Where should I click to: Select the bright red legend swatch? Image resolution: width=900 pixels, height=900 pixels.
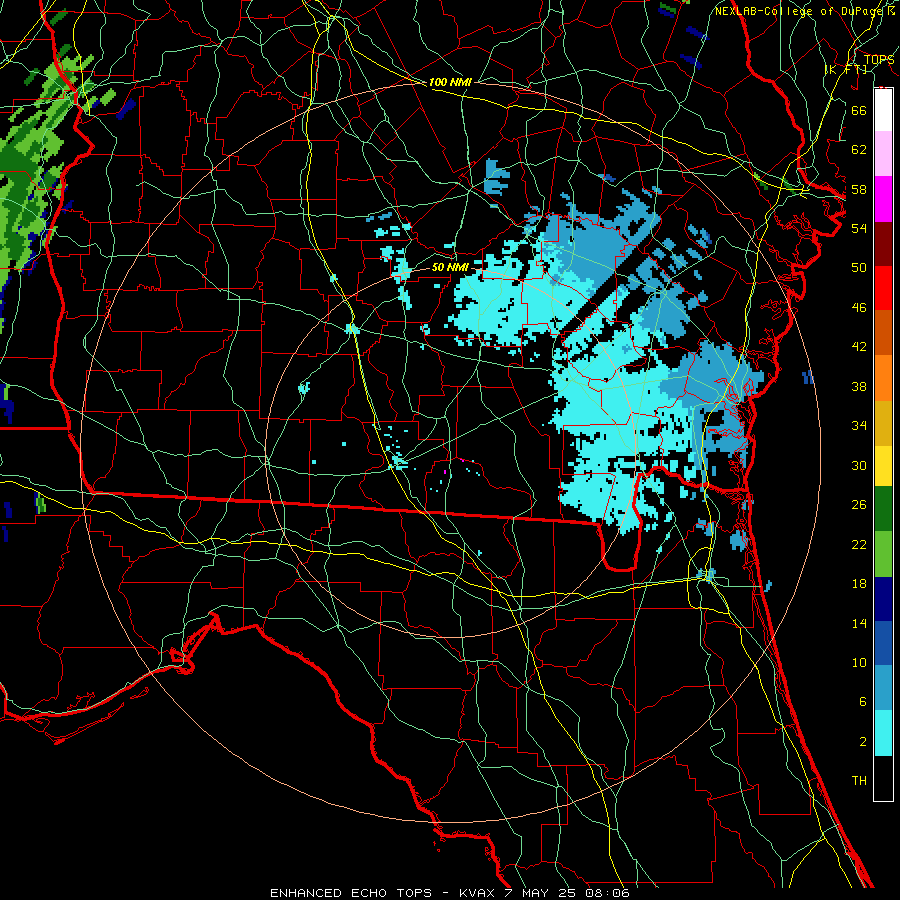[883, 288]
